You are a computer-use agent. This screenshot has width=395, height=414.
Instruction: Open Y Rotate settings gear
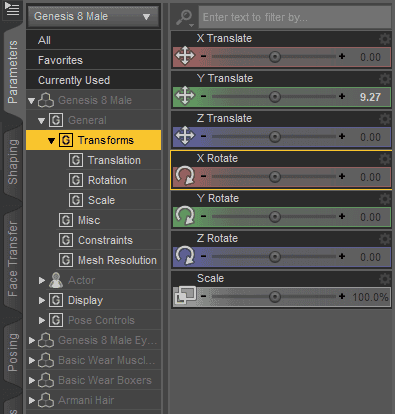(385, 199)
